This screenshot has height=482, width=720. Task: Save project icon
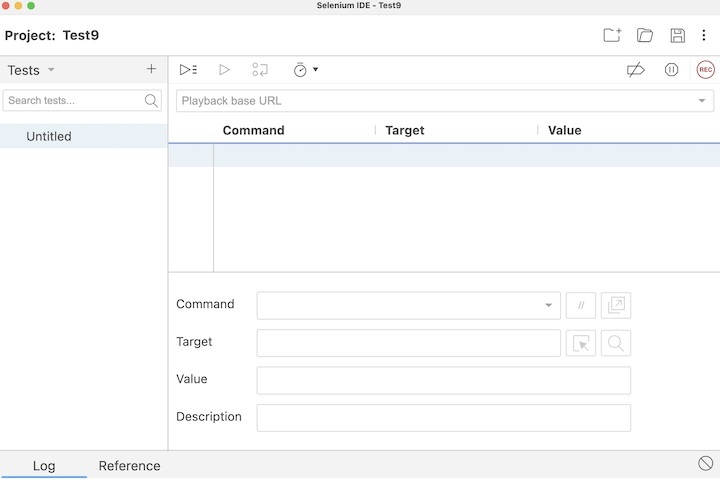[677, 36]
